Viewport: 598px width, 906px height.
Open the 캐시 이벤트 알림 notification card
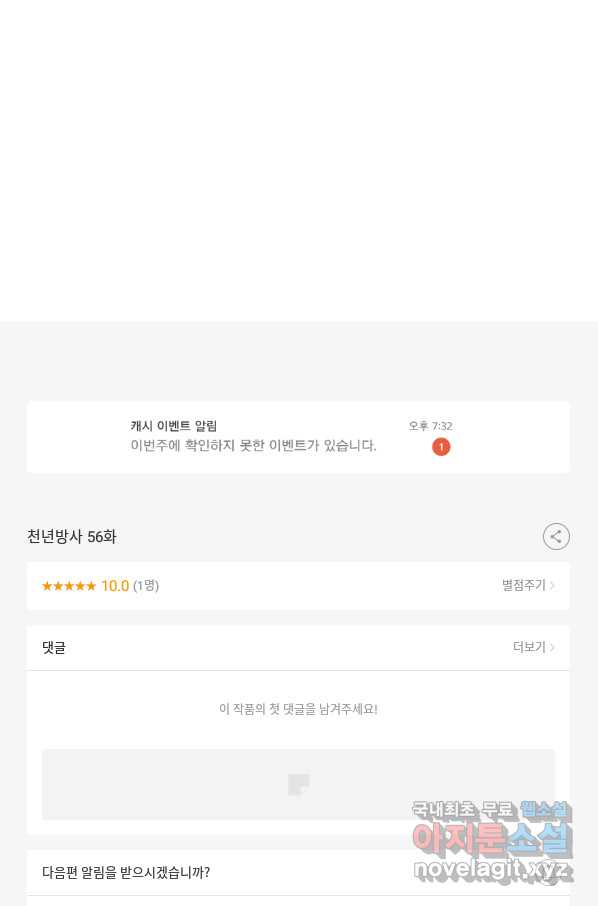298,437
